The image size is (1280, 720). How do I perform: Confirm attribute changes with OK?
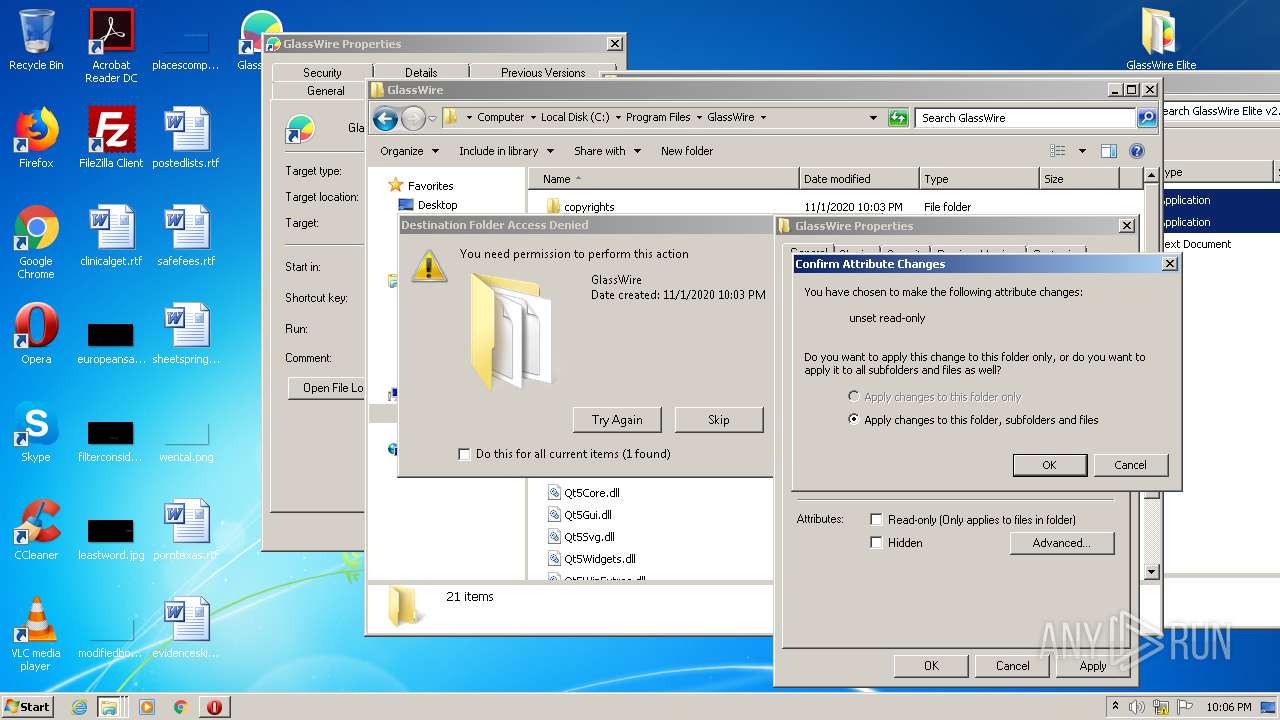[x=1049, y=465]
